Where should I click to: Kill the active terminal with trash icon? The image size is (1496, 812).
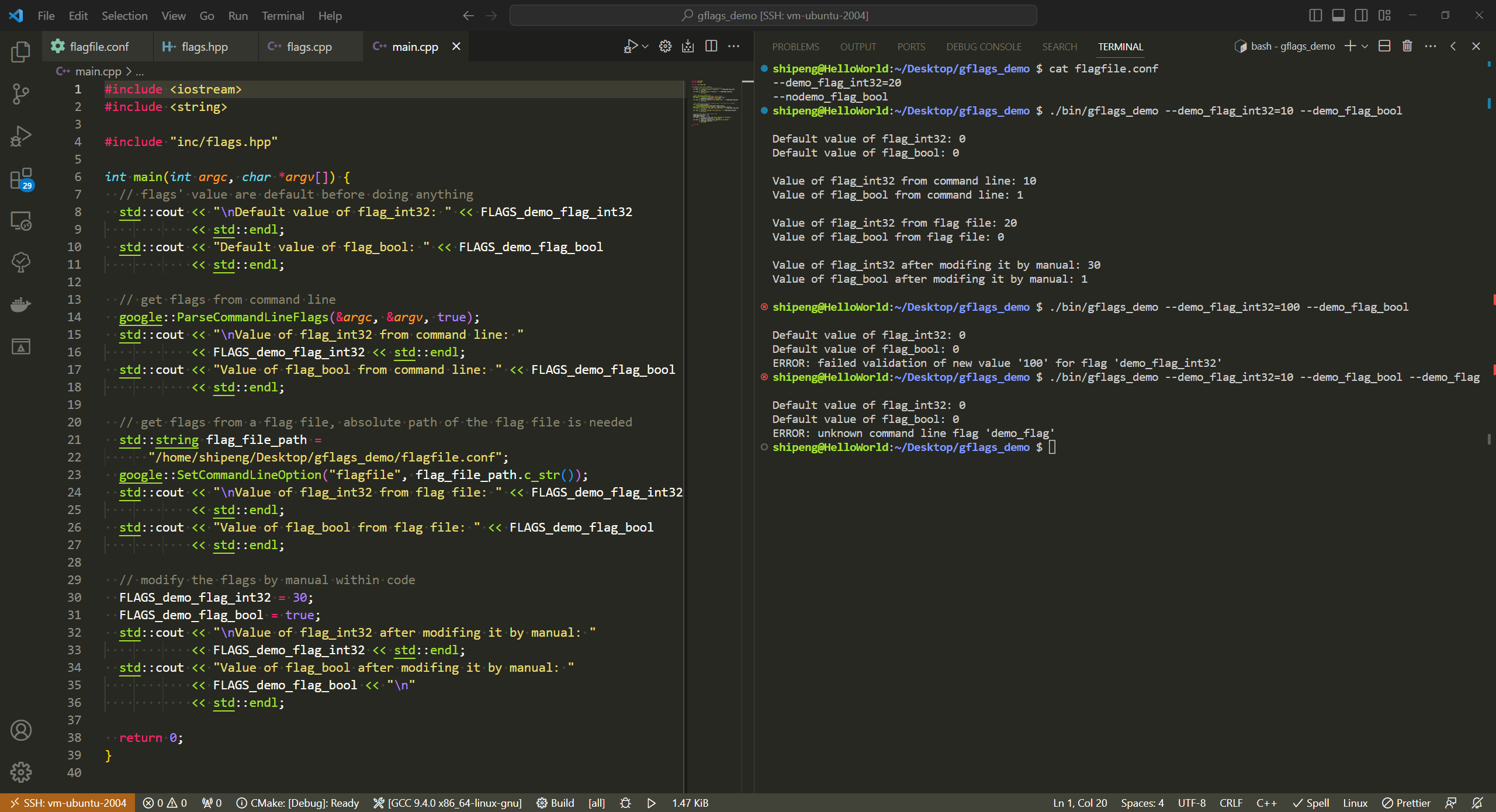point(1407,46)
